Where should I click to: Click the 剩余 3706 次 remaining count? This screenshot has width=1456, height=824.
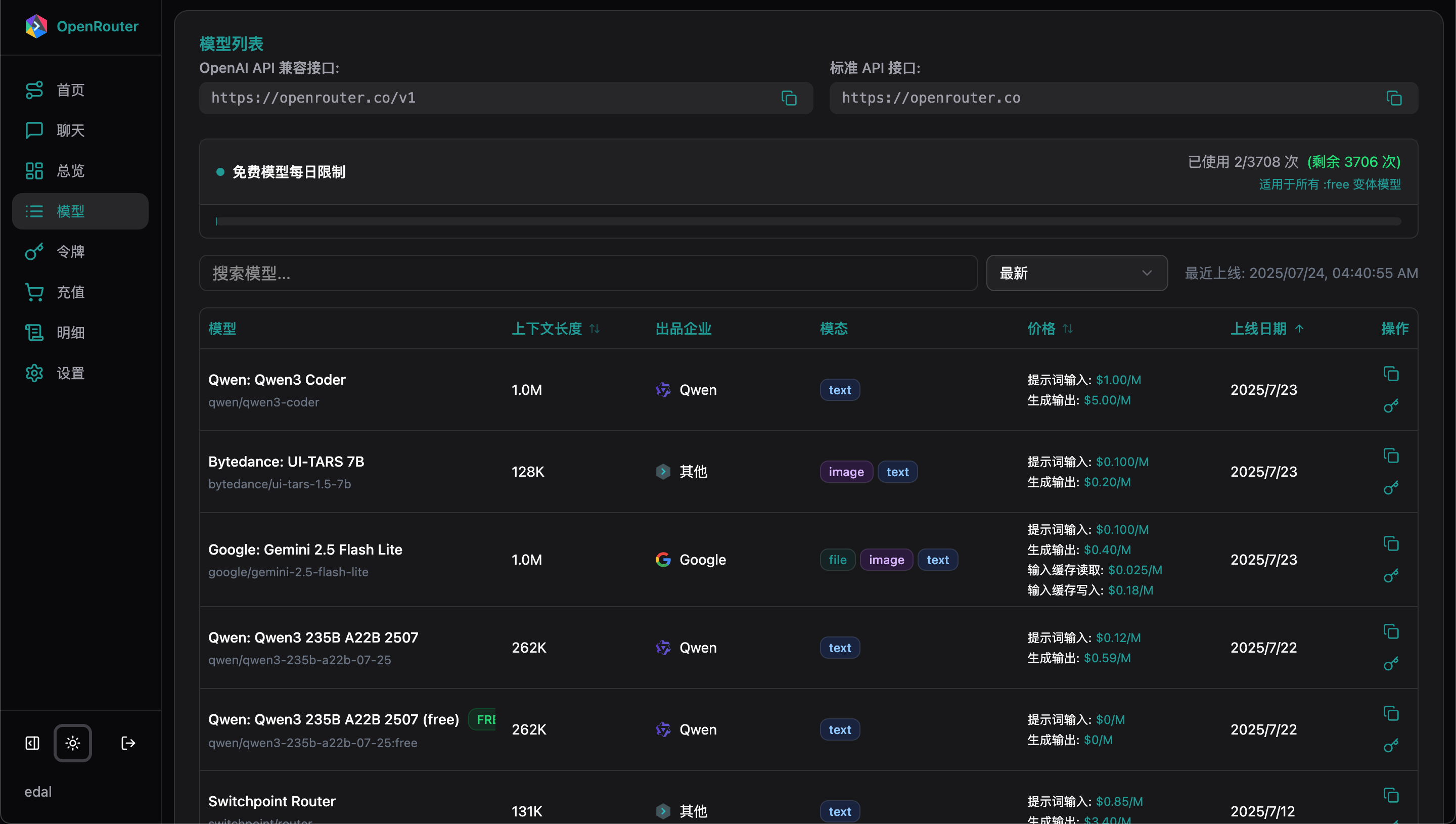point(1353,162)
